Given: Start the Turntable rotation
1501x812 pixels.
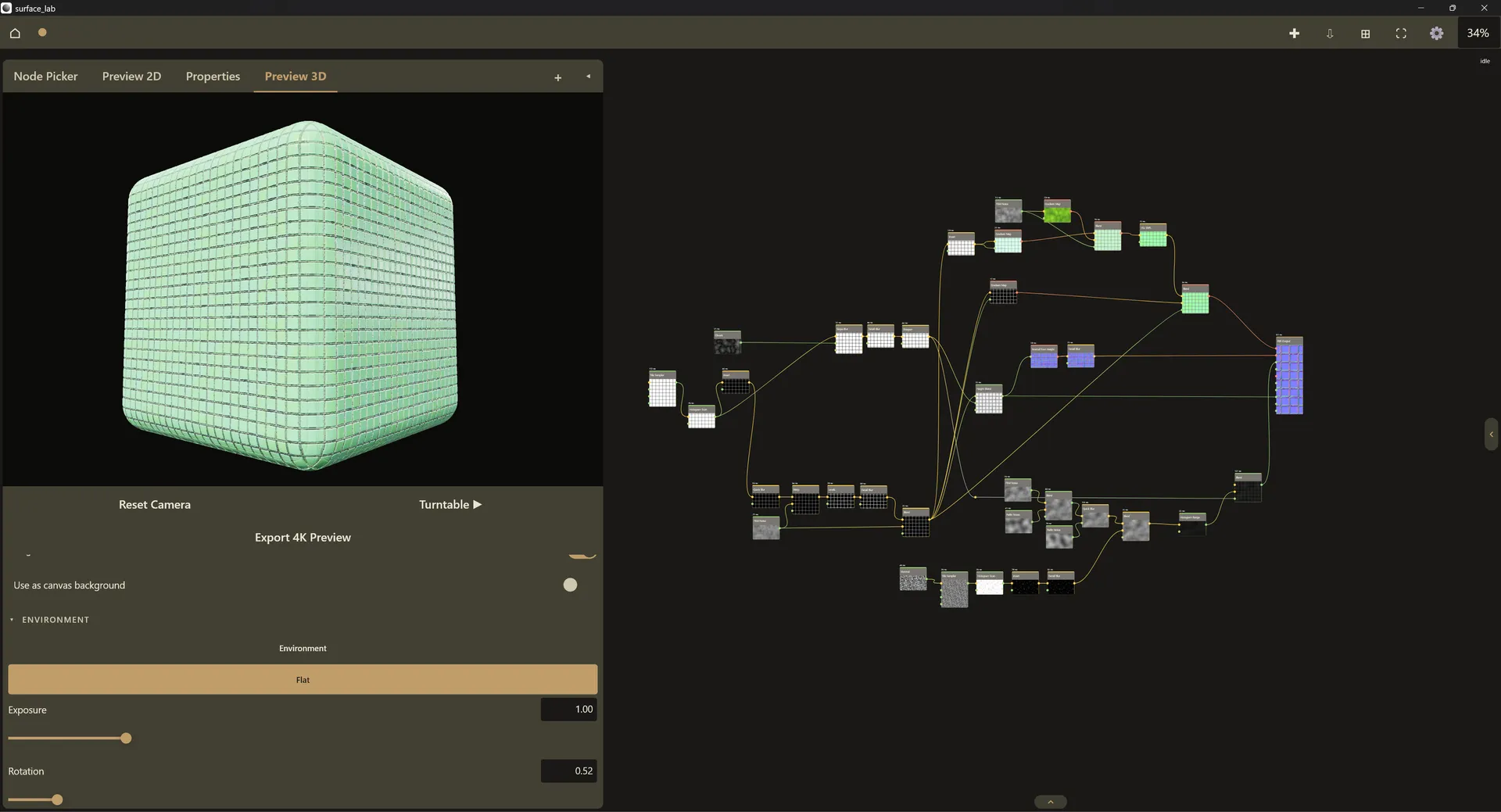Looking at the screenshot, I should point(450,504).
